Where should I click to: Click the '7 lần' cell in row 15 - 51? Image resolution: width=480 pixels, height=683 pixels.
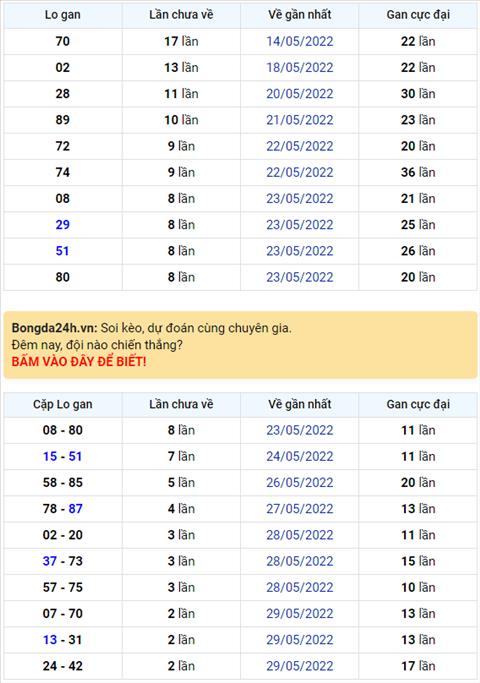click(181, 456)
